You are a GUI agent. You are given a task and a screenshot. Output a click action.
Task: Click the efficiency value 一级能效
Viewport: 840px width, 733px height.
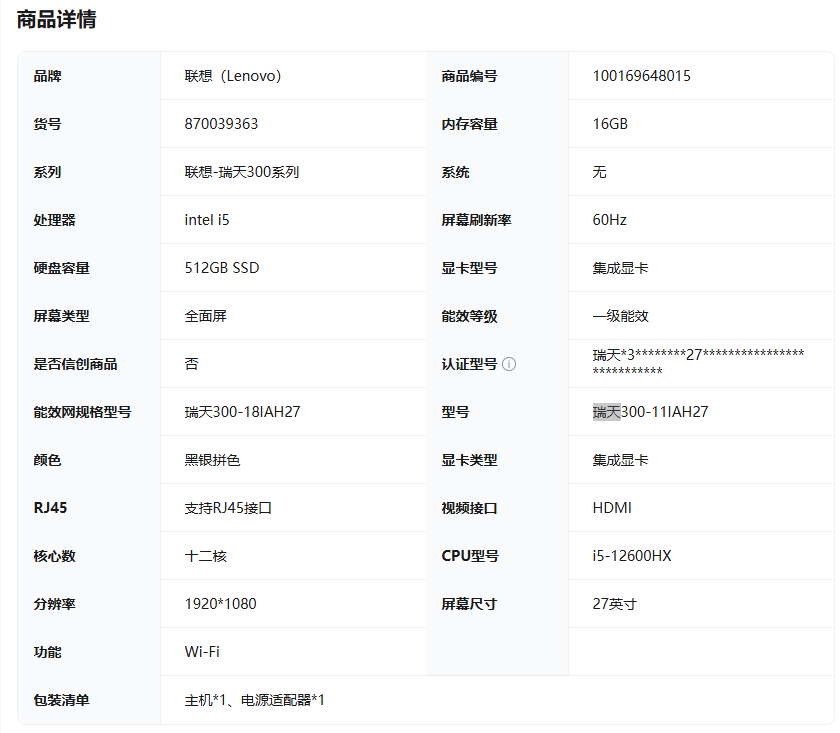coord(620,316)
